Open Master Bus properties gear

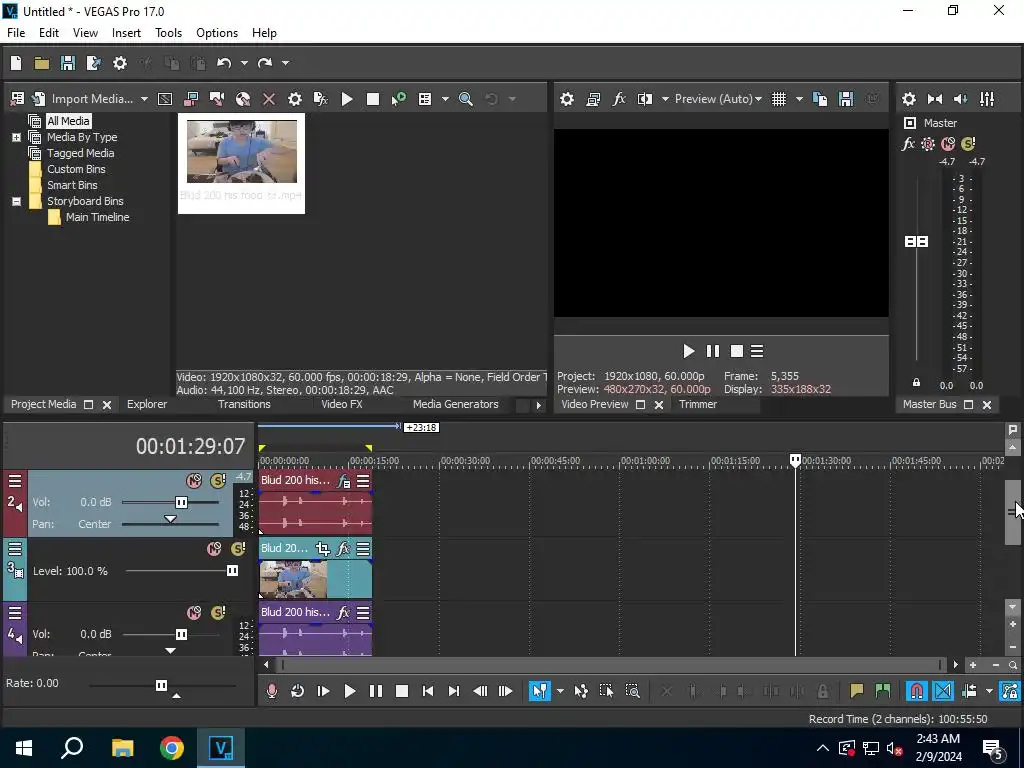(908, 99)
